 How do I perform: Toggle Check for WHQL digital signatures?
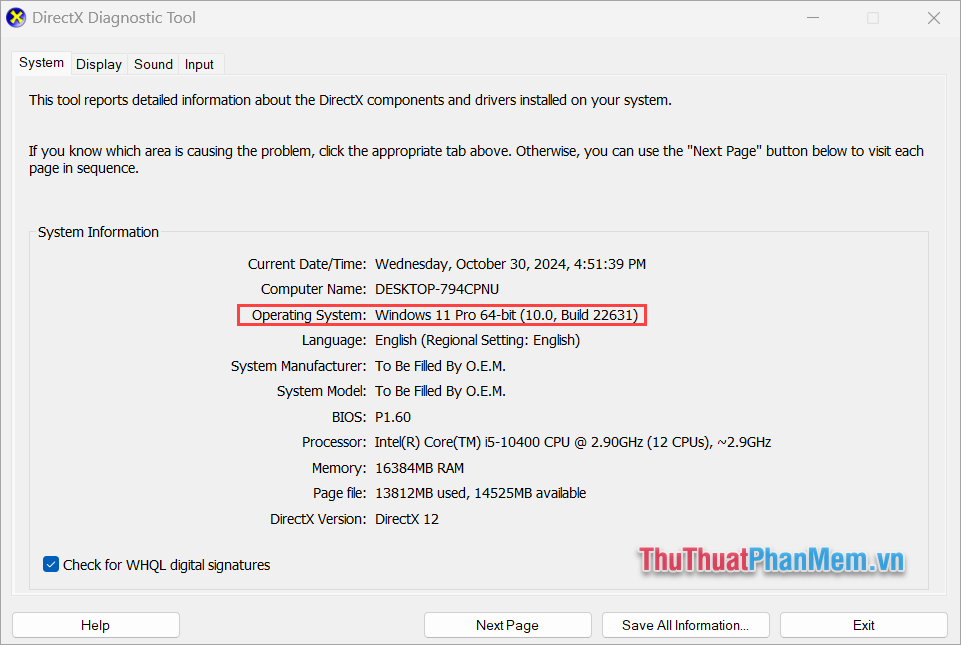[x=51, y=564]
